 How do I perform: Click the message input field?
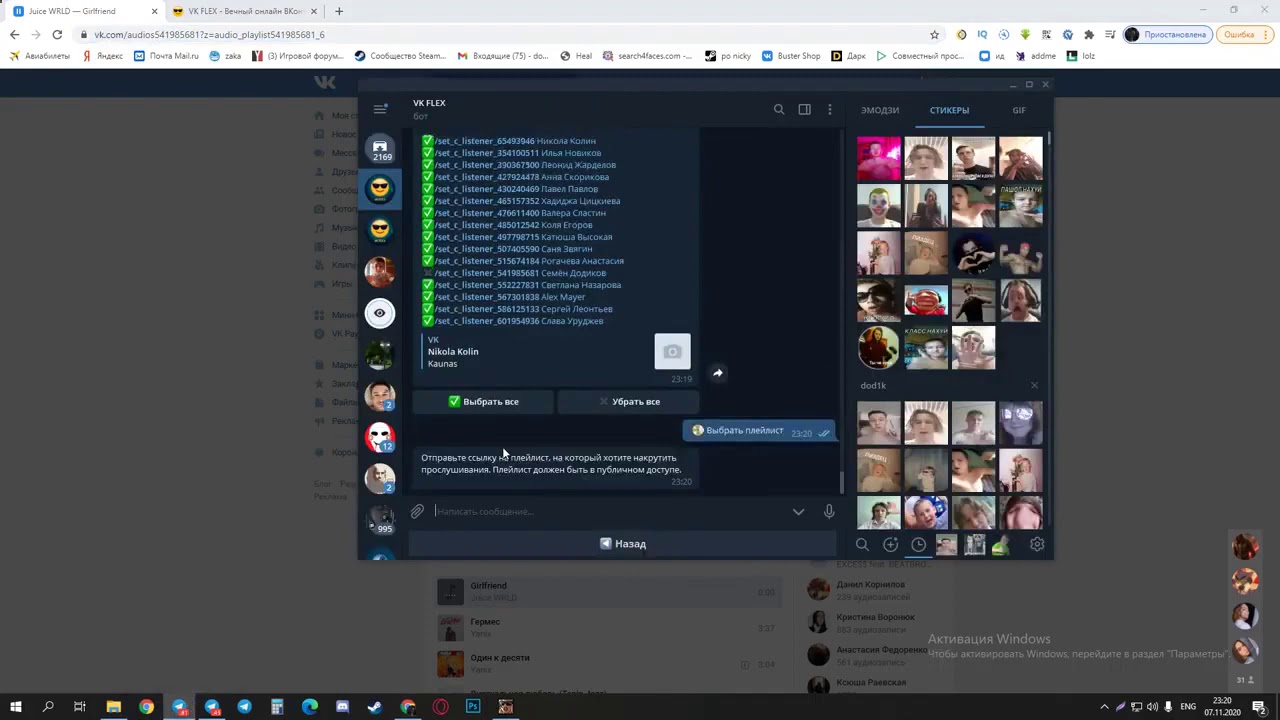610,511
